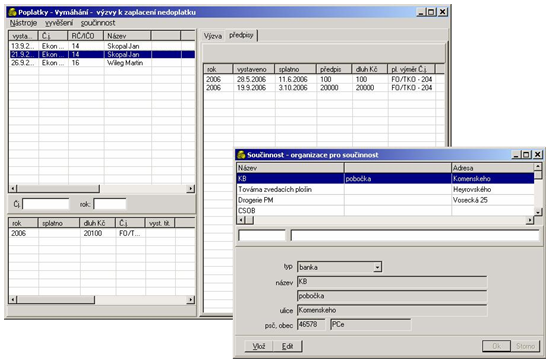The width and height of the screenshot is (549, 362).
Task: Click the ulice field with Komenskeho
Action: coord(392,311)
